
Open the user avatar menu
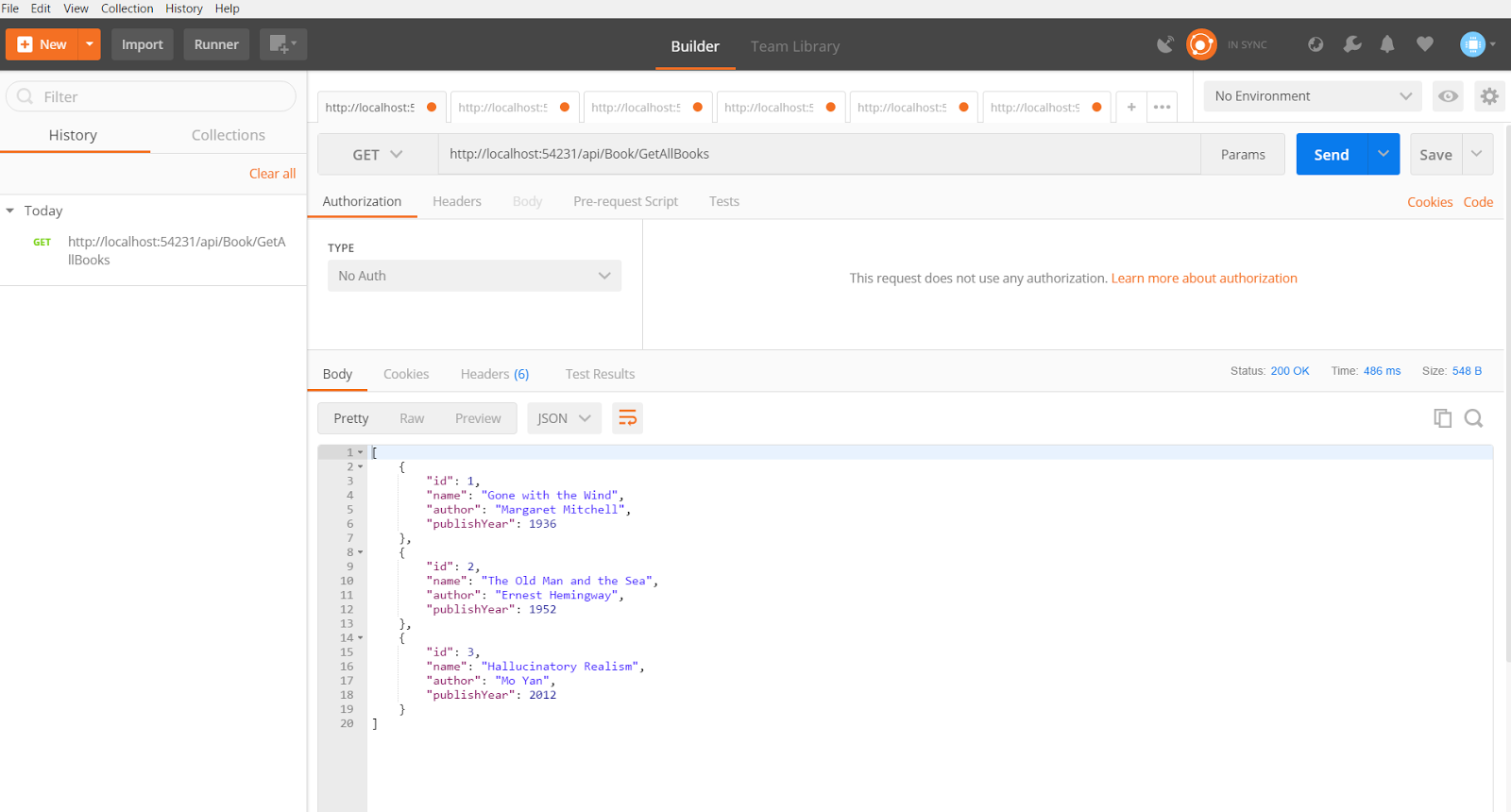1478,44
